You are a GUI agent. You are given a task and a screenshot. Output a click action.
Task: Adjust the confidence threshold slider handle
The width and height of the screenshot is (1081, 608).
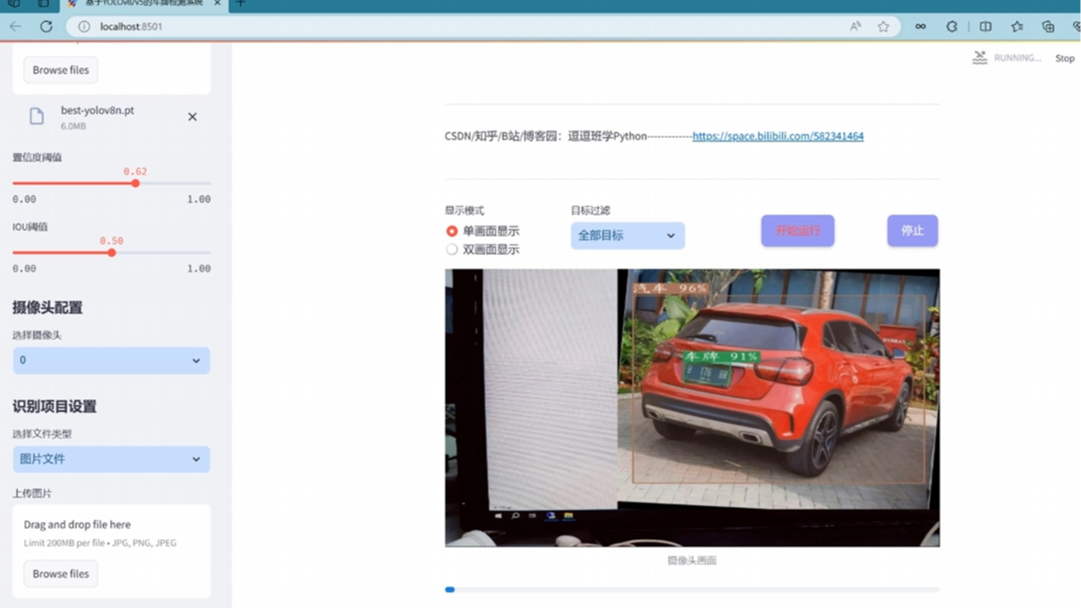(136, 183)
